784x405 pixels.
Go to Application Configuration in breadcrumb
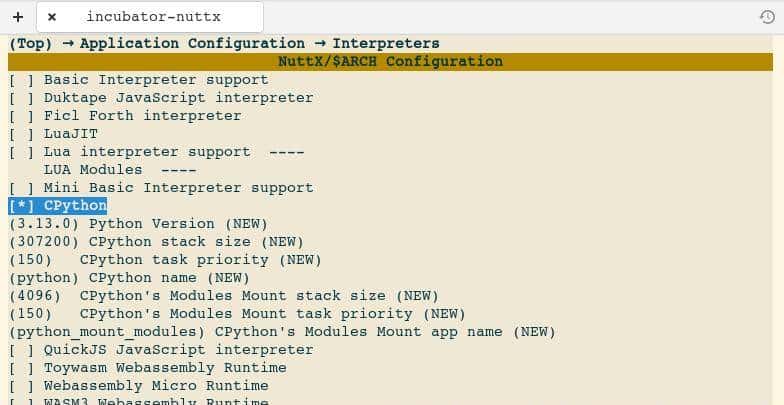(x=192, y=44)
